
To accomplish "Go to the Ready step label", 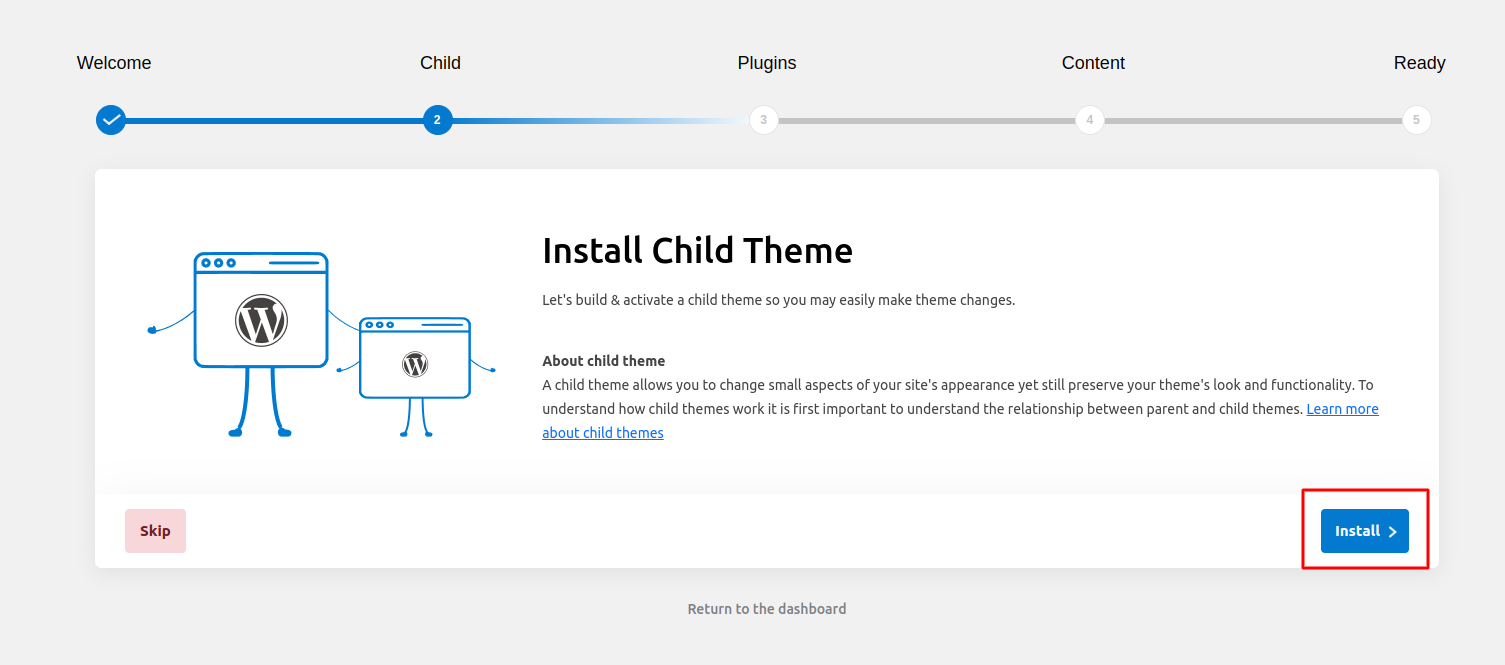I will click(1420, 63).
